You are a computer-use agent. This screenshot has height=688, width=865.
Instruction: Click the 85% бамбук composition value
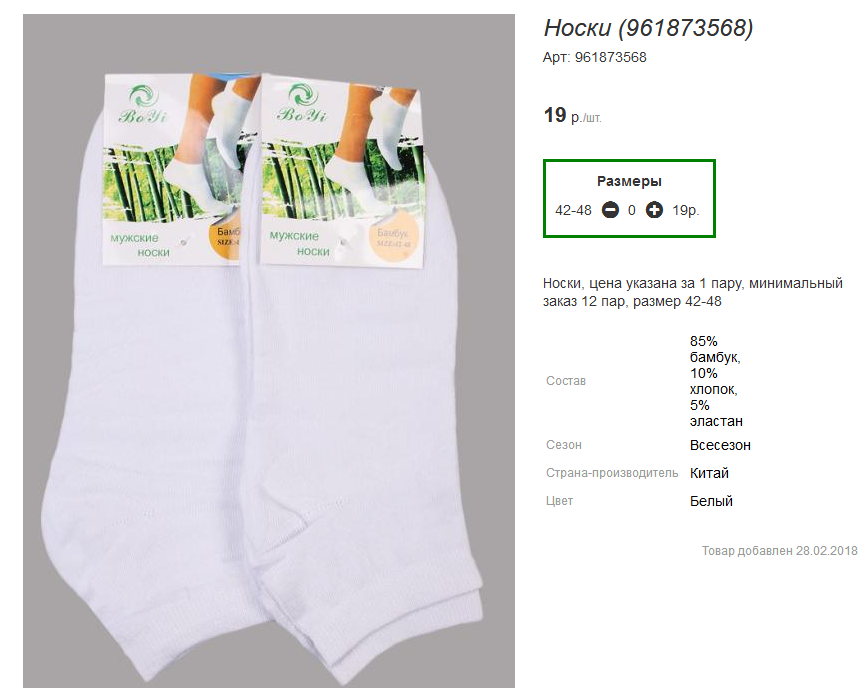click(715, 348)
